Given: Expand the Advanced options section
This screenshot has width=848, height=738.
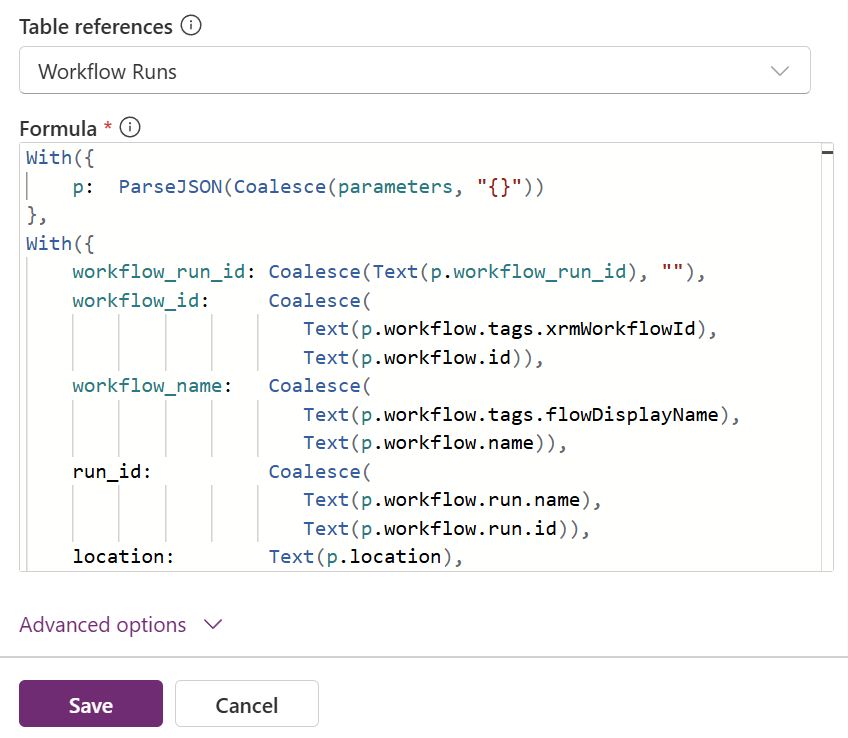Looking at the screenshot, I should pyautogui.click(x=103, y=625).
